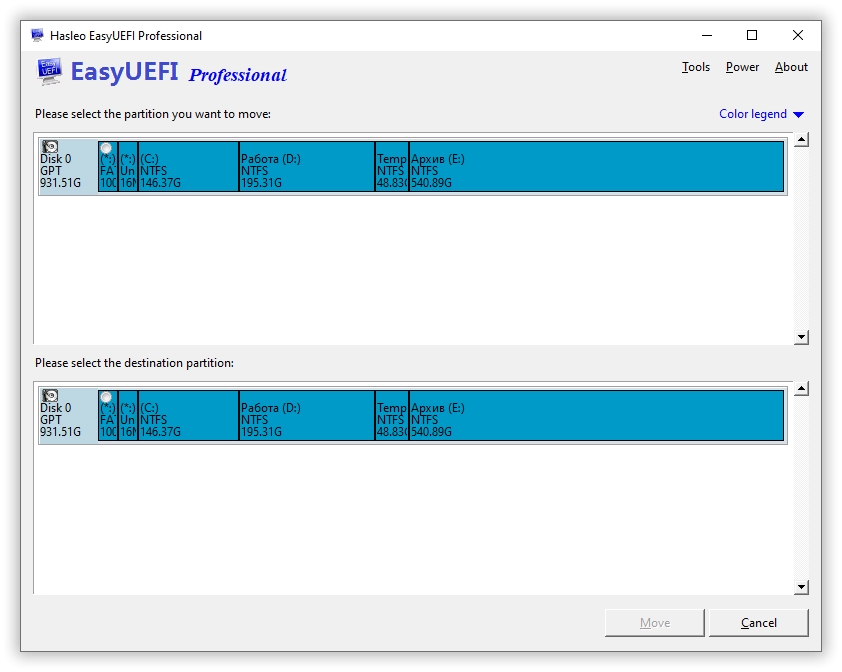Select Temp NTFS partition in source list
The width and height of the screenshot is (842, 672).
[392, 166]
